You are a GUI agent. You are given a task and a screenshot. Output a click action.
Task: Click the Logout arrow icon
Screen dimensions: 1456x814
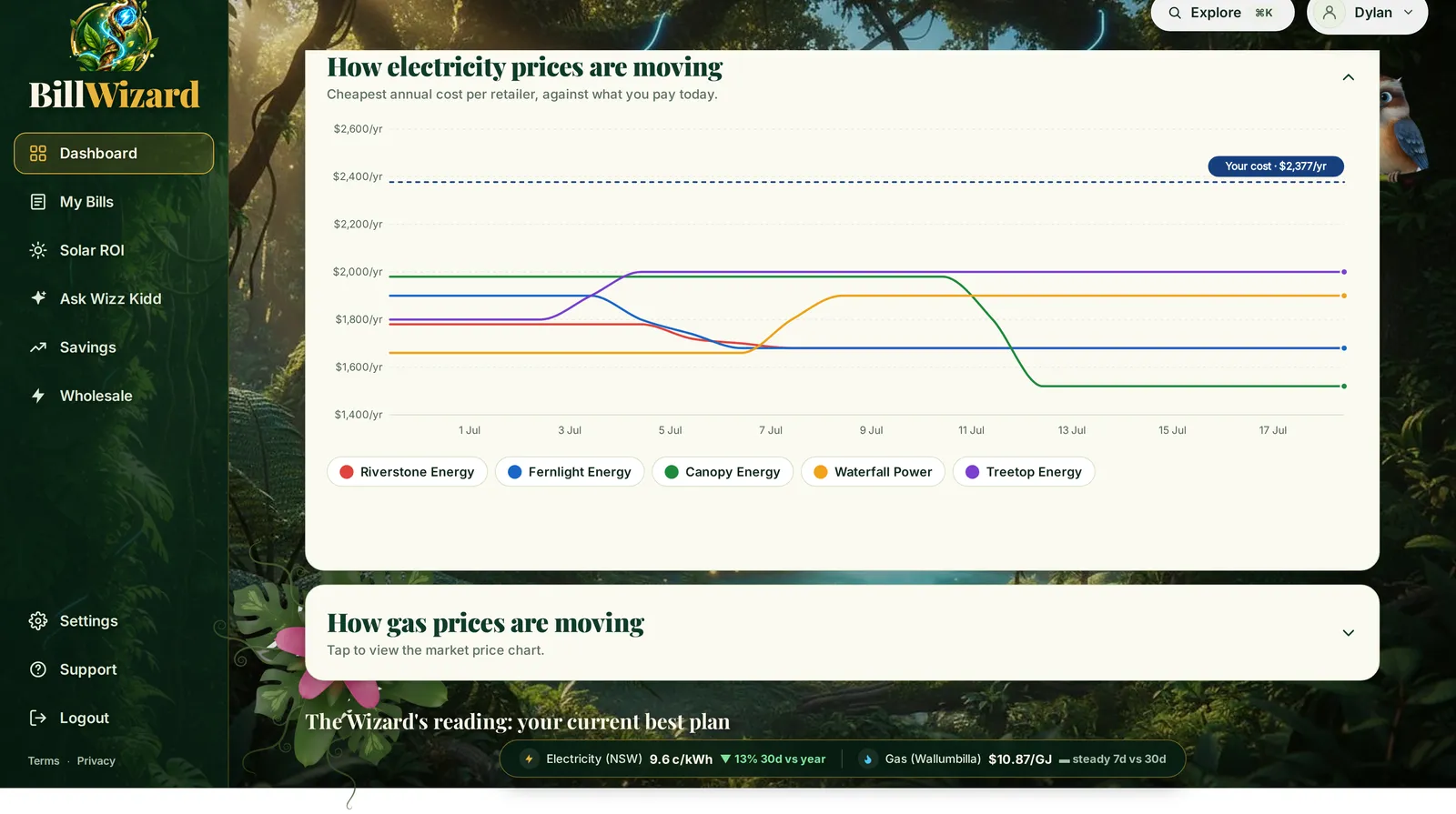point(38,718)
